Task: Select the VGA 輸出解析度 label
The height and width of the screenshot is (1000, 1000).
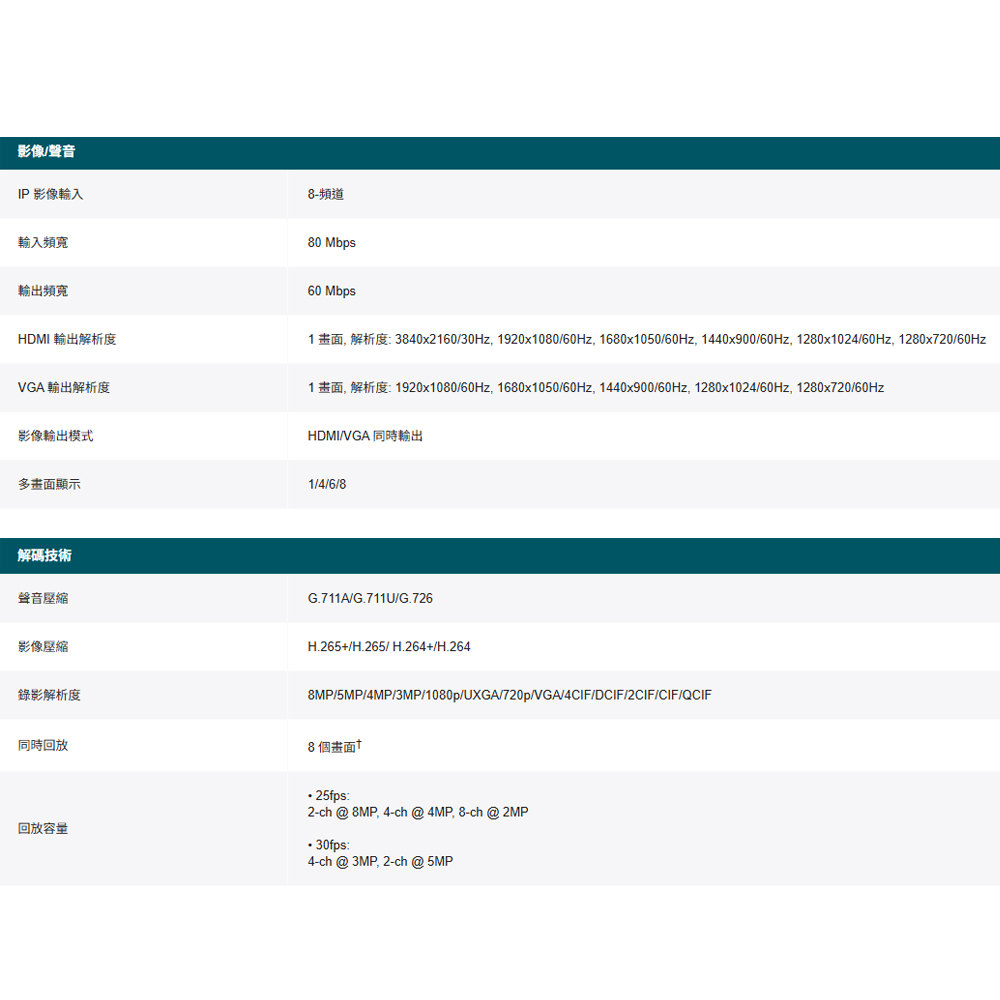Action: coord(64,387)
